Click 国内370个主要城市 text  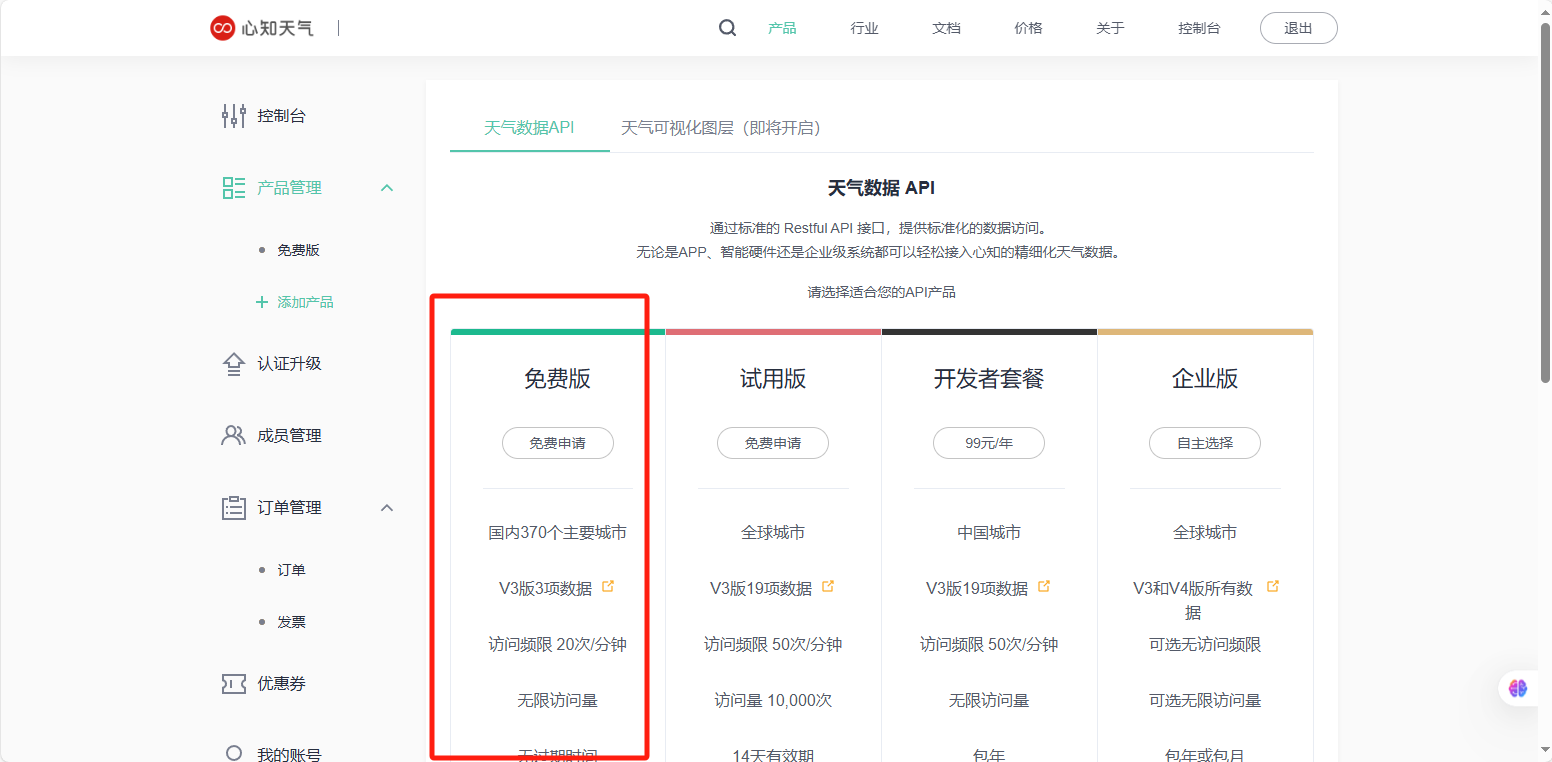coord(558,533)
